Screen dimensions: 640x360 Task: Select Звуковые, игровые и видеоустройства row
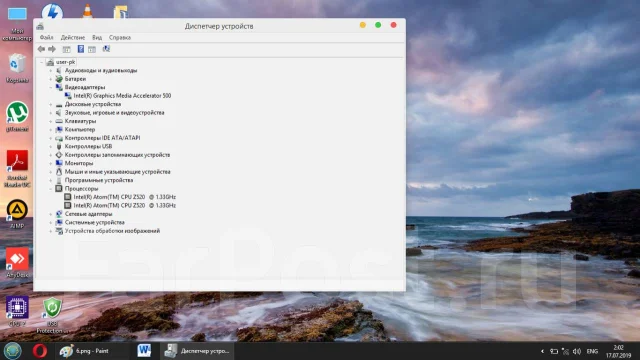point(114,113)
